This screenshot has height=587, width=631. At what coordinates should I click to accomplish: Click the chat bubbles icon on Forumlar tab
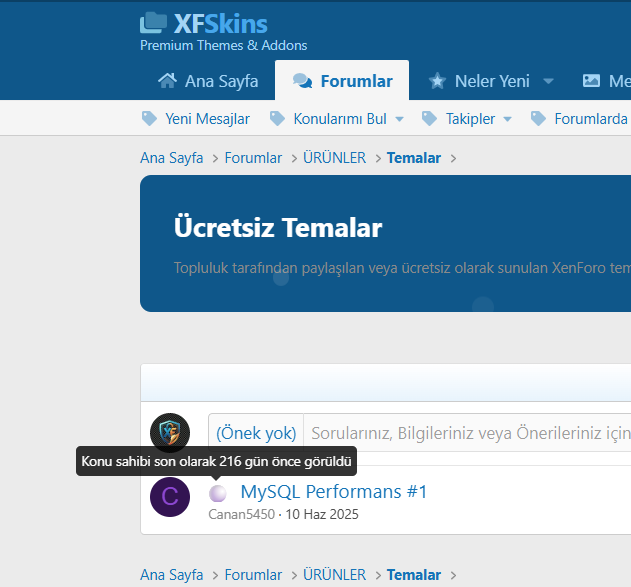click(x=302, y=81)
